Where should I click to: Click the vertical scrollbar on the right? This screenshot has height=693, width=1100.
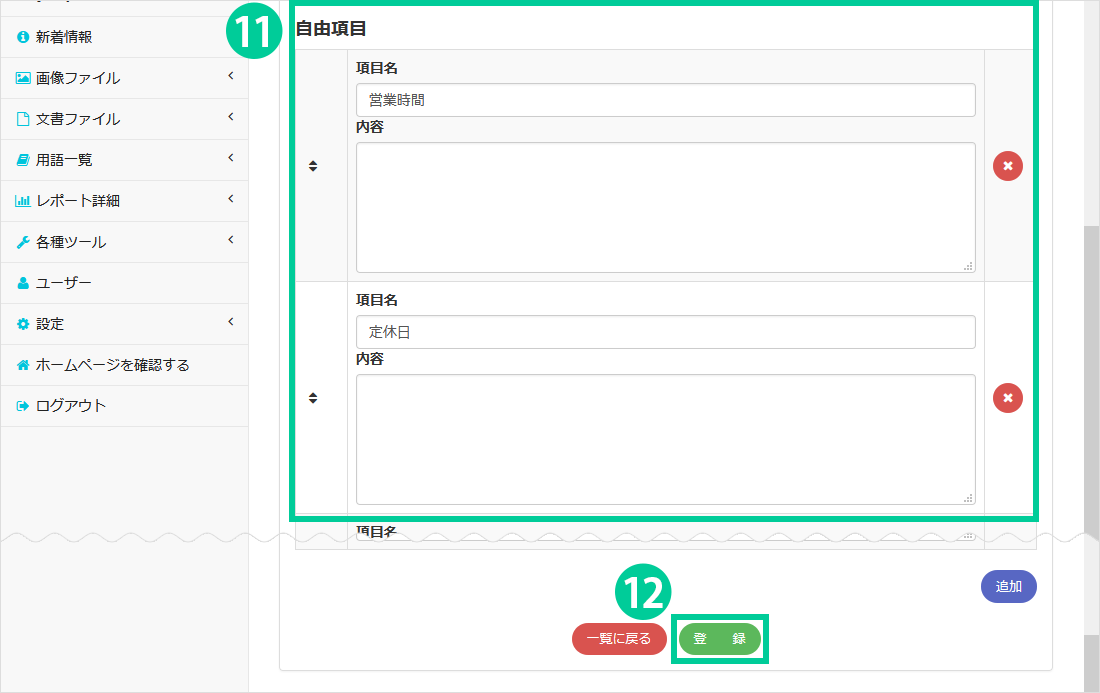pos(1091,400)
